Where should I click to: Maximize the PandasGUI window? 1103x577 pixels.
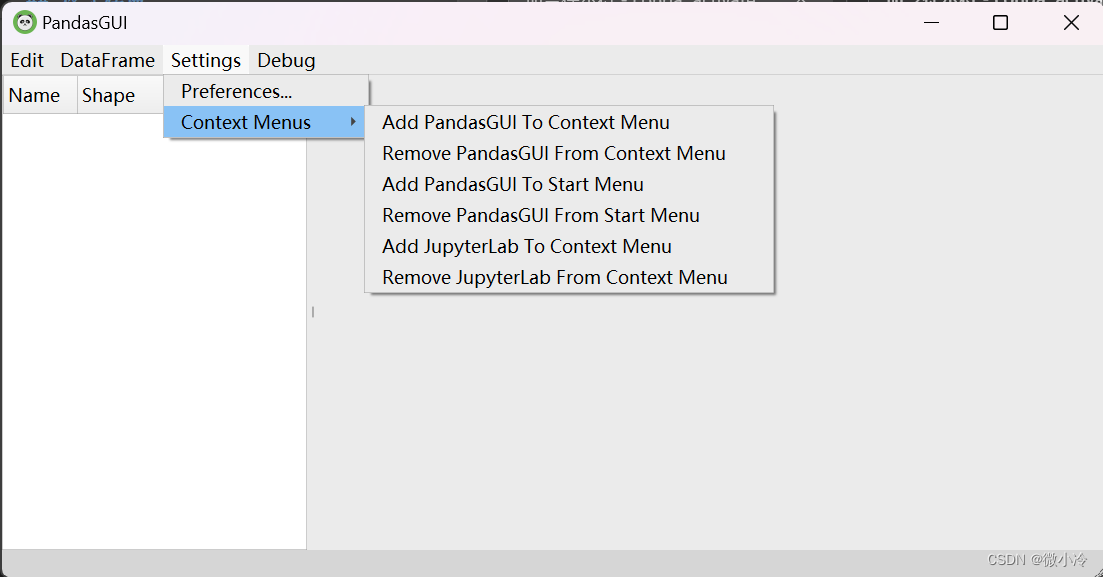coord(1000,23)
